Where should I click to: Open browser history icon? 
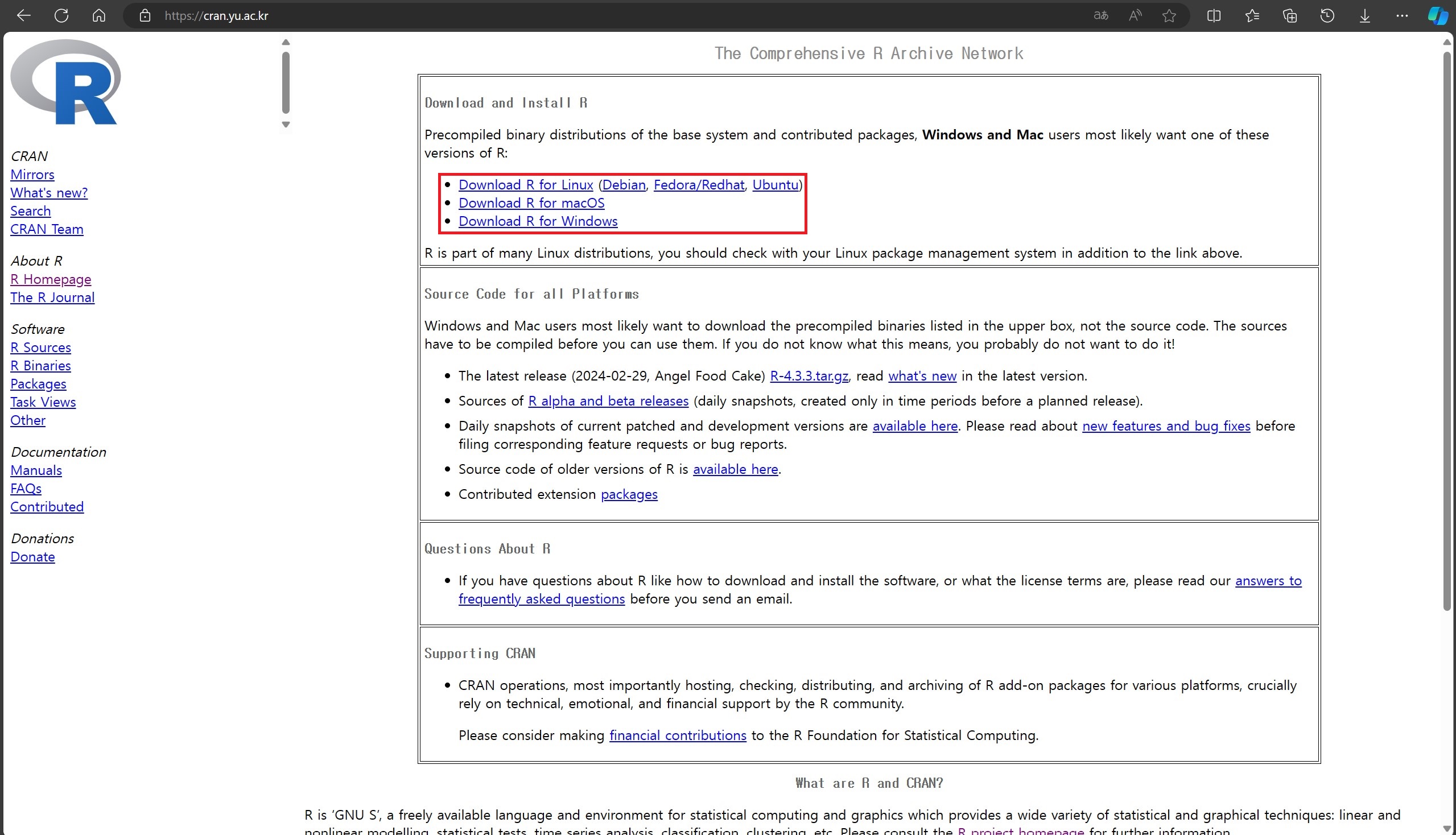pos(1327,15)
